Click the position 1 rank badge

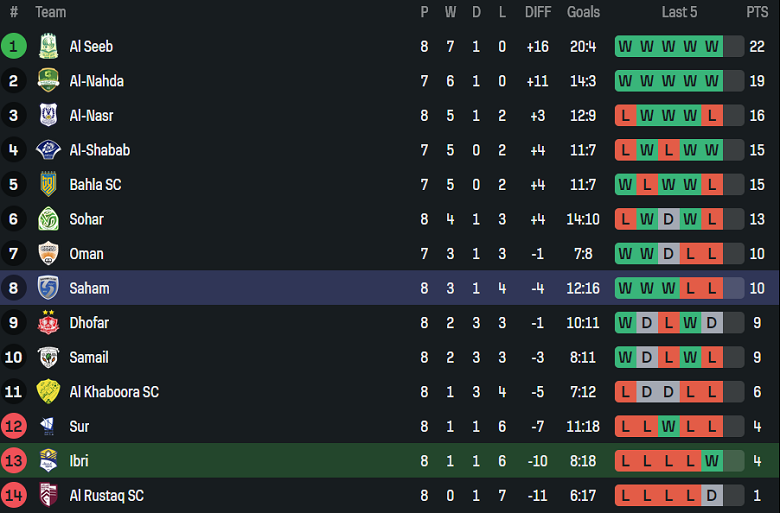(14, 46)
